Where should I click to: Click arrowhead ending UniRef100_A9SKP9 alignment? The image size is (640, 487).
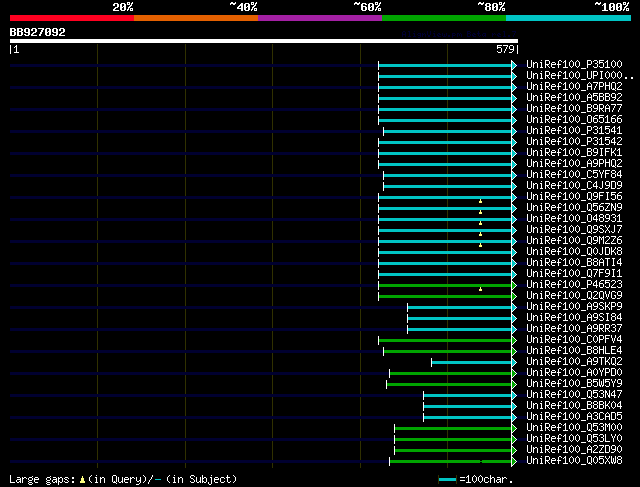click(x=514, y=307)
